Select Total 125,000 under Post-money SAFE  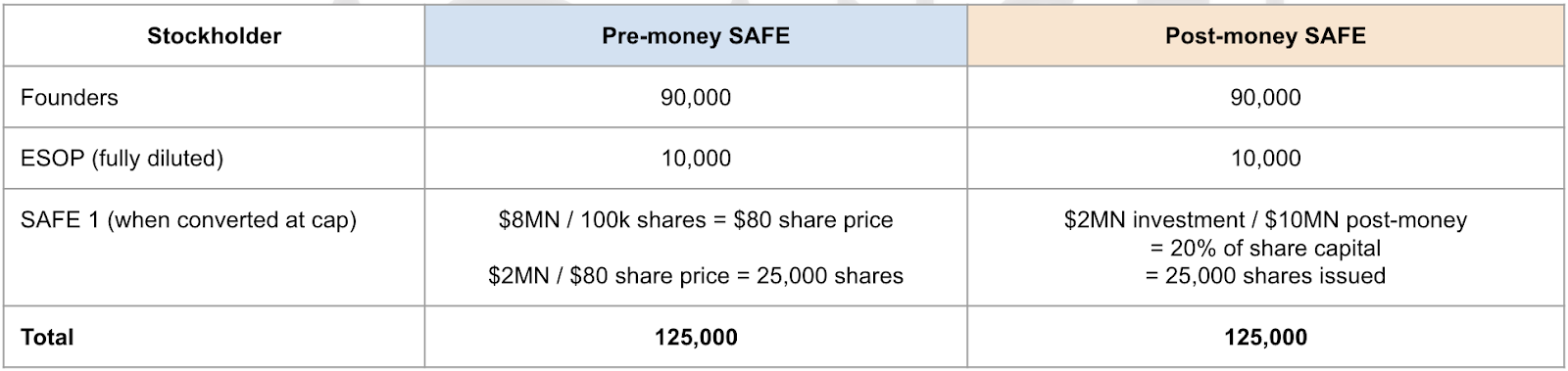click(1265, 338)
